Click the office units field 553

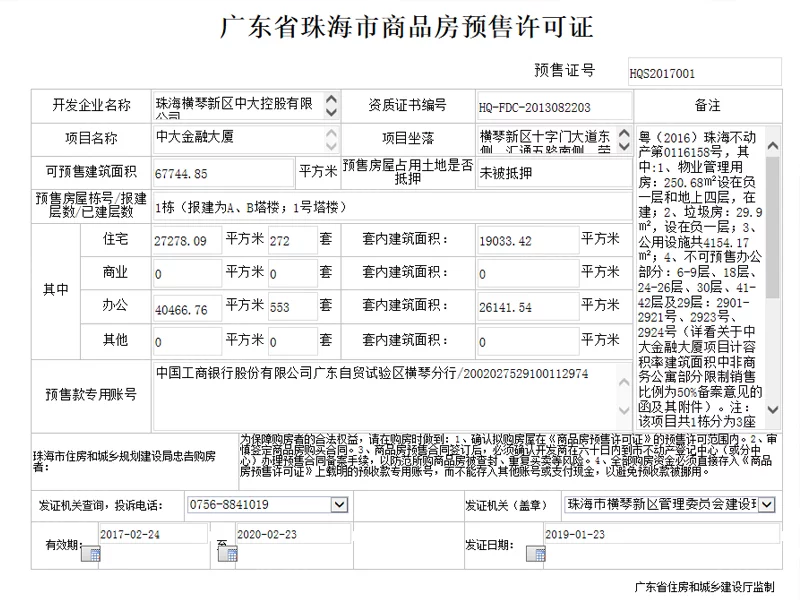(293, 308)
